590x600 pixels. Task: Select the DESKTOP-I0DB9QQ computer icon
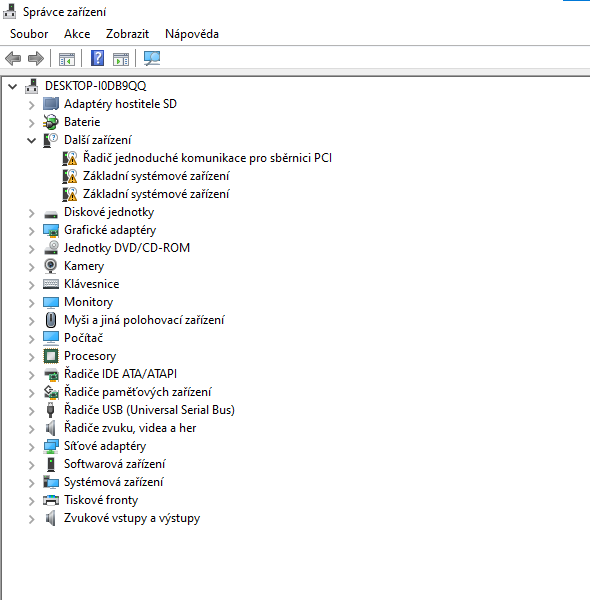(32, 86)
